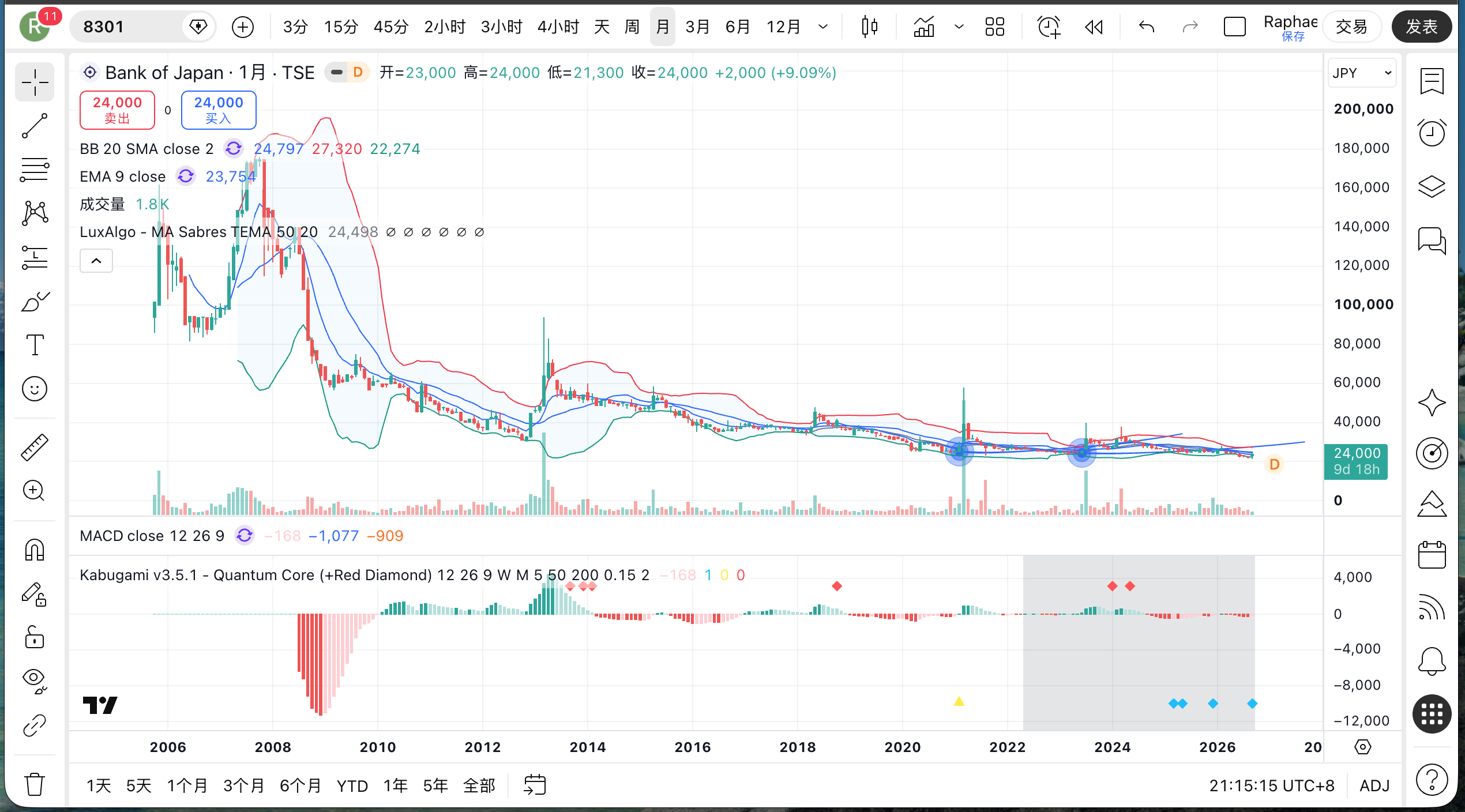The image size is (1465, 812).
Task: Select the trend line drawing tool
Action: coord(35,126)
